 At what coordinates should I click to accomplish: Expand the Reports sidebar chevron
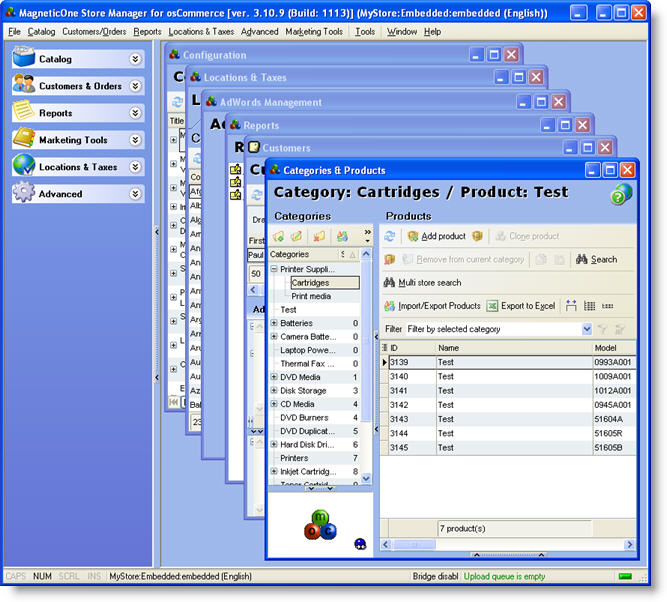click(135, 113)
